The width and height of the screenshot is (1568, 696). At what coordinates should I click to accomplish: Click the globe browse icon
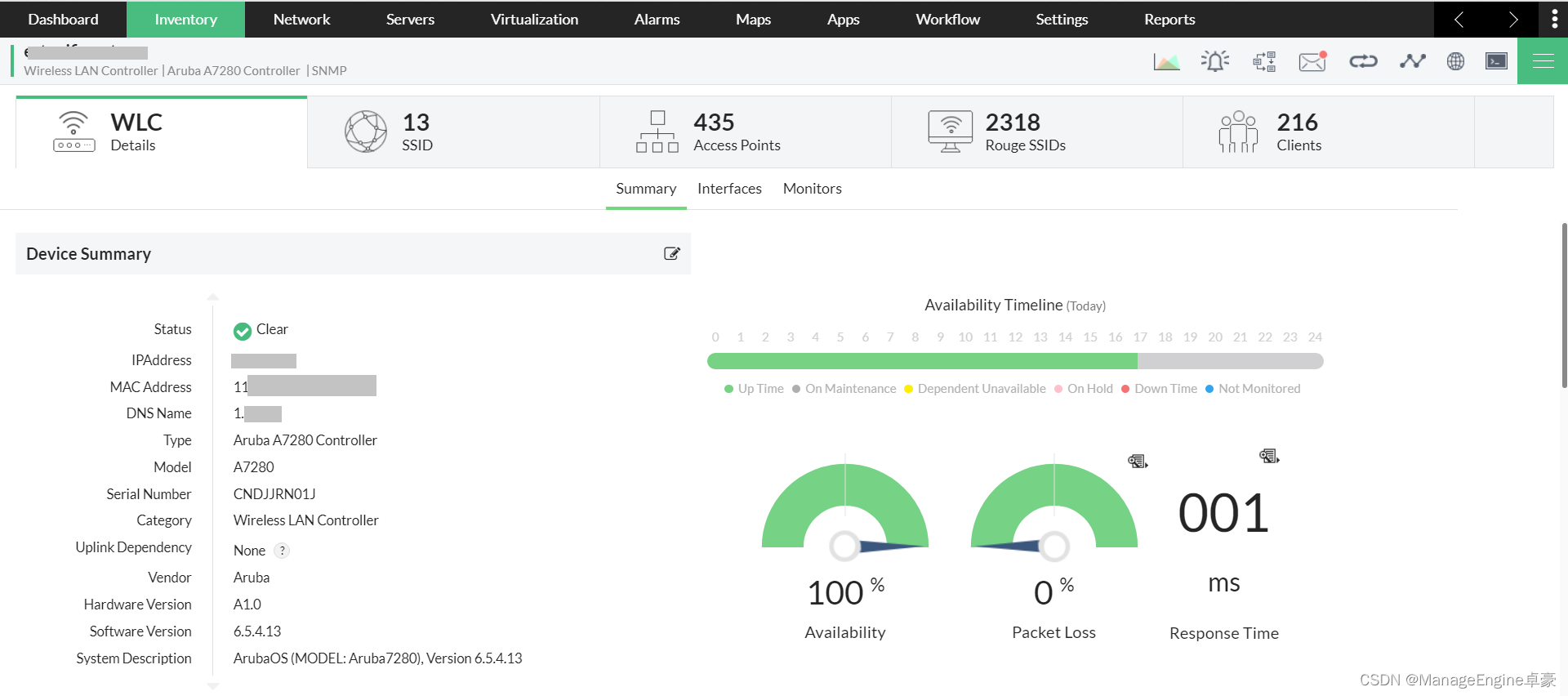1455,61
